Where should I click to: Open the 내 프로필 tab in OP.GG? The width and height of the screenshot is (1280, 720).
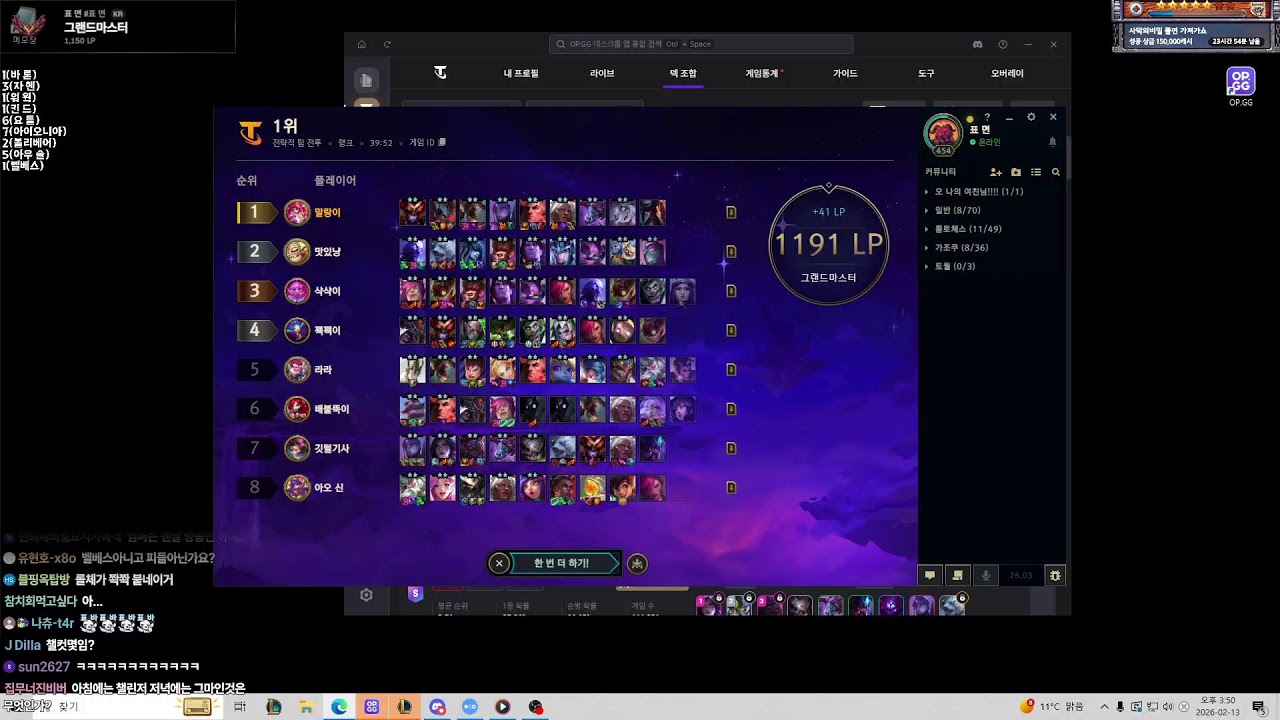coord(521,73)
